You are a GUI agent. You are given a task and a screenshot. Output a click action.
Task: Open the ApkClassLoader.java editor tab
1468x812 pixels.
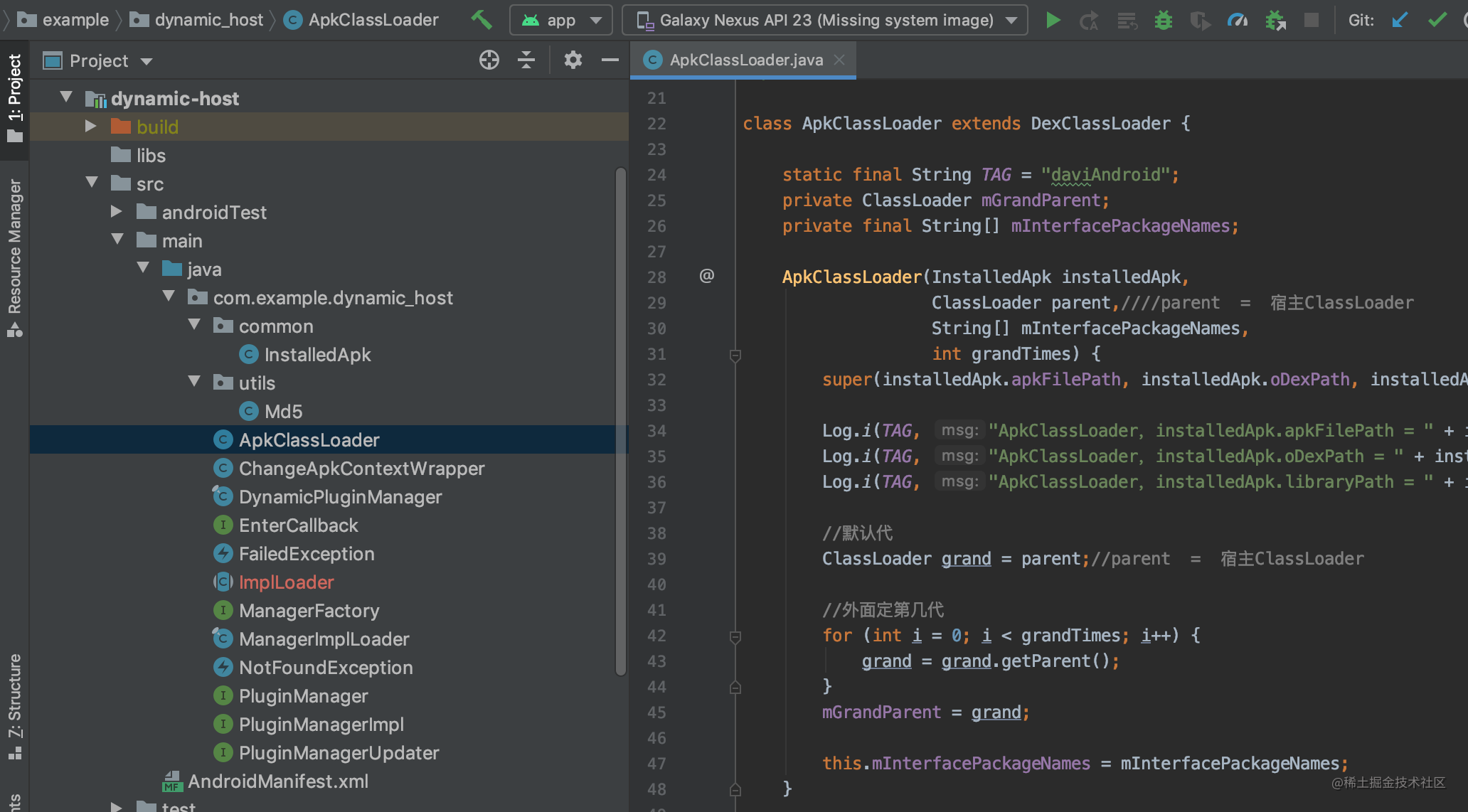tap(742, 60)
